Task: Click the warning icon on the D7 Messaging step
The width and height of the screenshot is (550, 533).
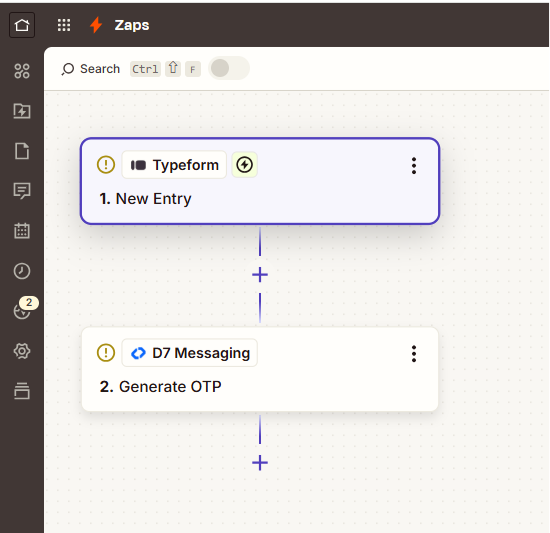Action: (x=106, y=353)
